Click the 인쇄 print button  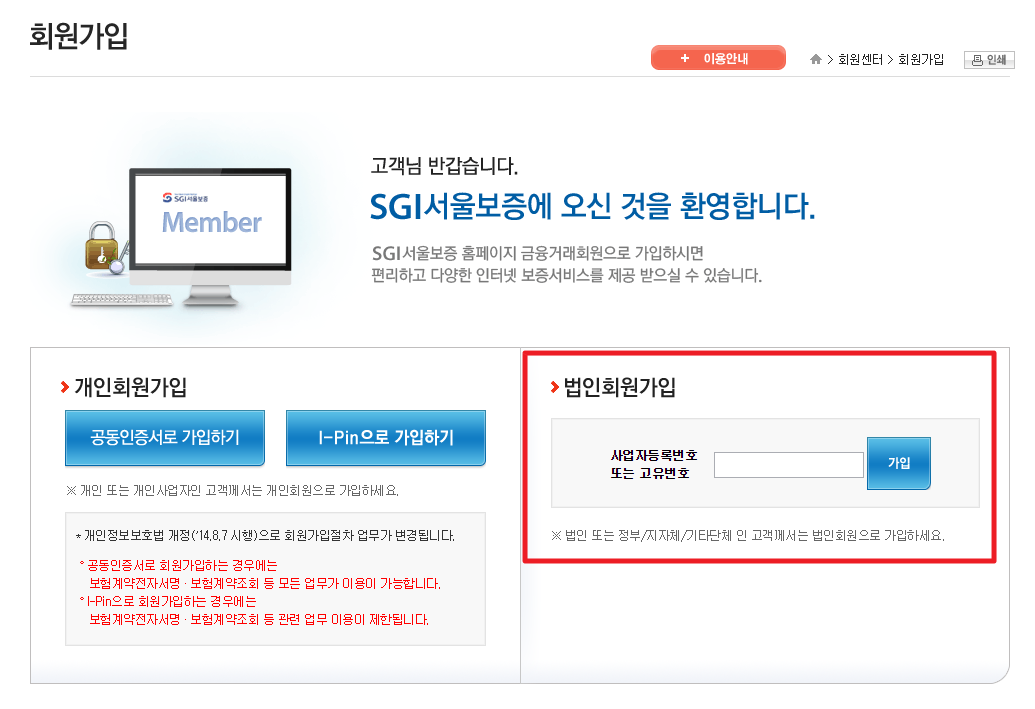(x=989, y=60)
